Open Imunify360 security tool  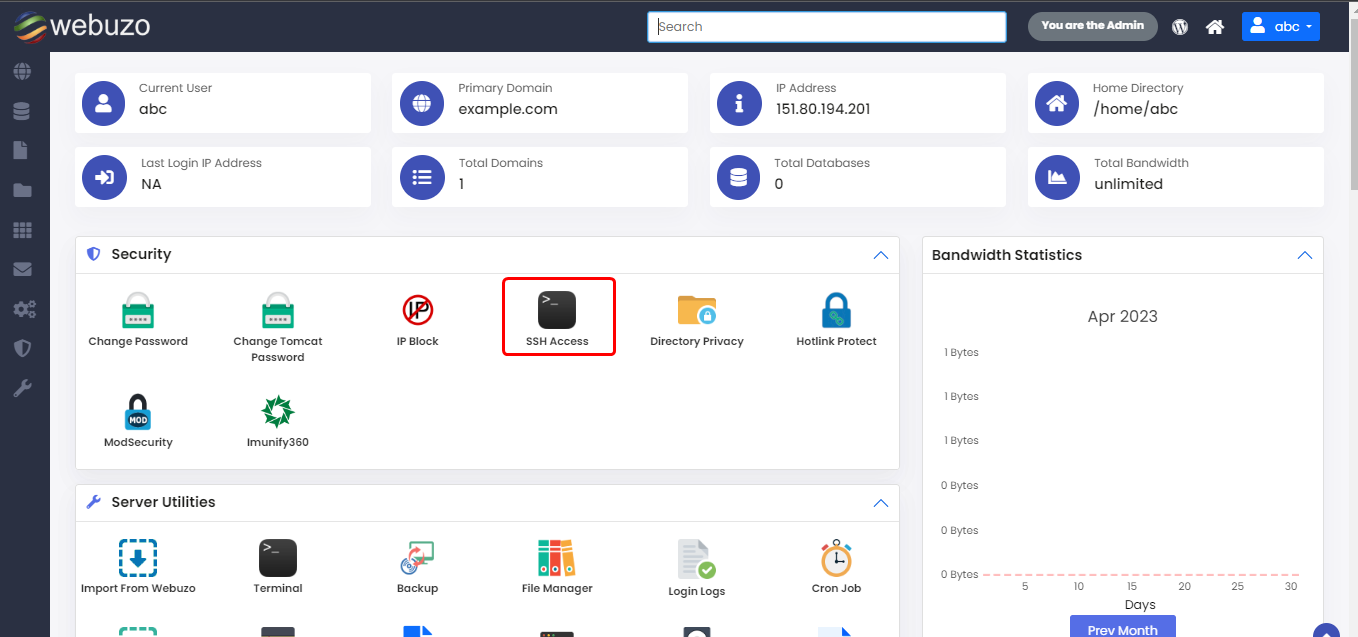[277, 419]
